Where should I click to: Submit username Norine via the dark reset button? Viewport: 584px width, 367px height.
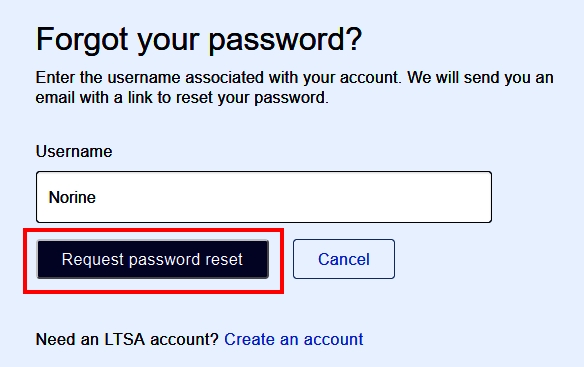(x=153, y=259)
